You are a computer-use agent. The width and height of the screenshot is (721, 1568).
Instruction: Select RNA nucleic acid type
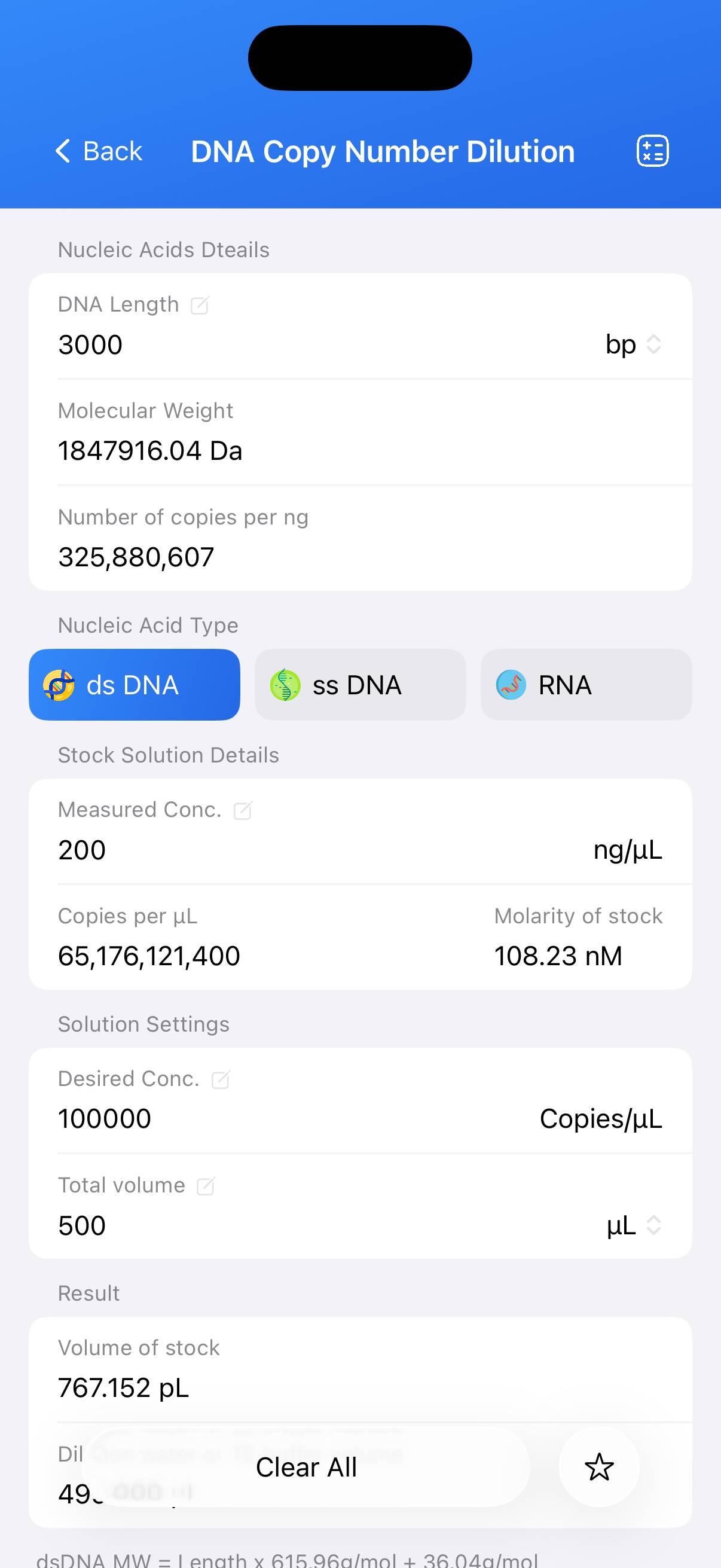click(x=586, y=685)
